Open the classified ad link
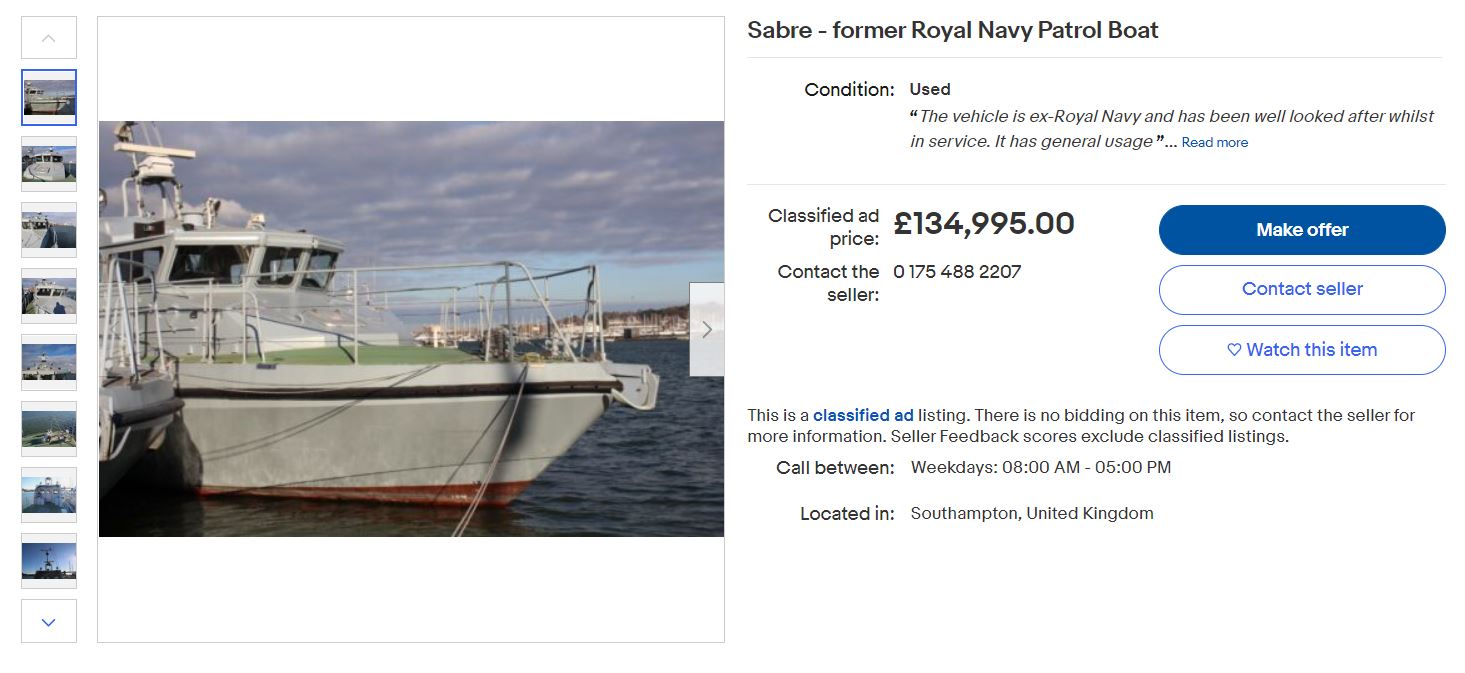Screen dimensions: 1465x673 tap(863, 415)
